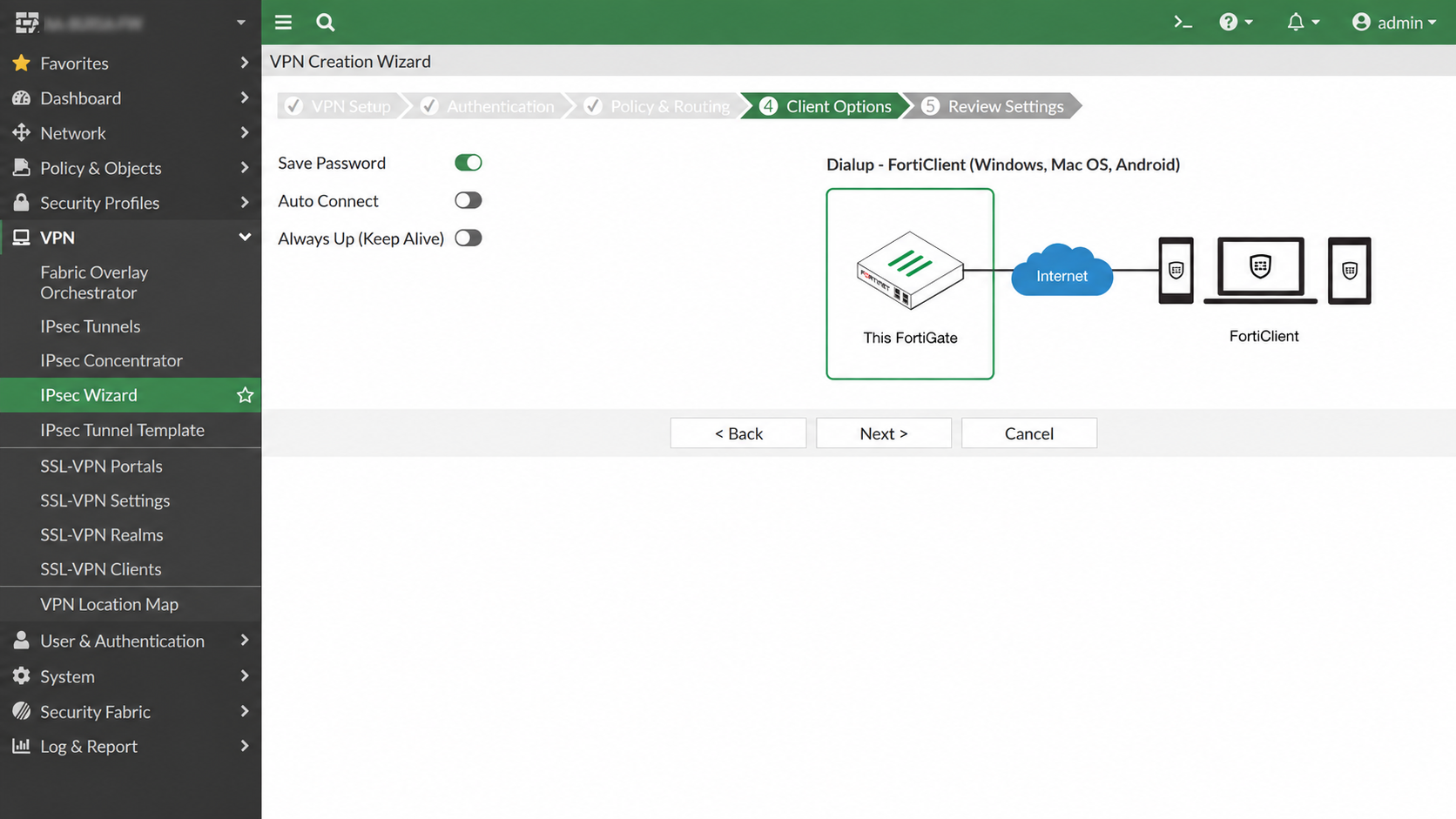Favorite IPsec Wizard with its star

click(x=246, y=395)
